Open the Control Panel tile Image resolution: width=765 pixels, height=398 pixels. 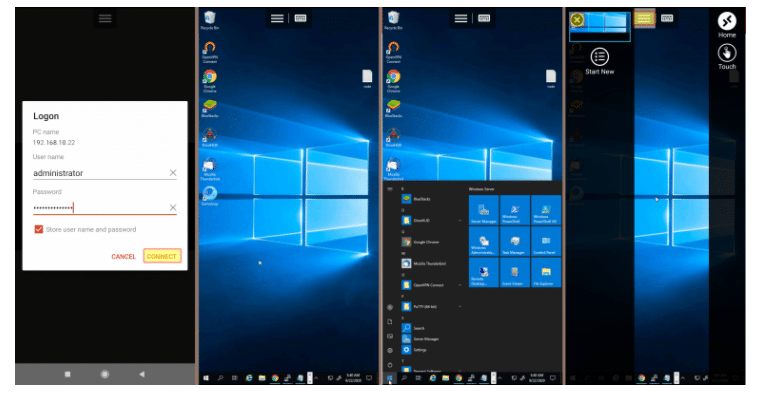(545, 241)
